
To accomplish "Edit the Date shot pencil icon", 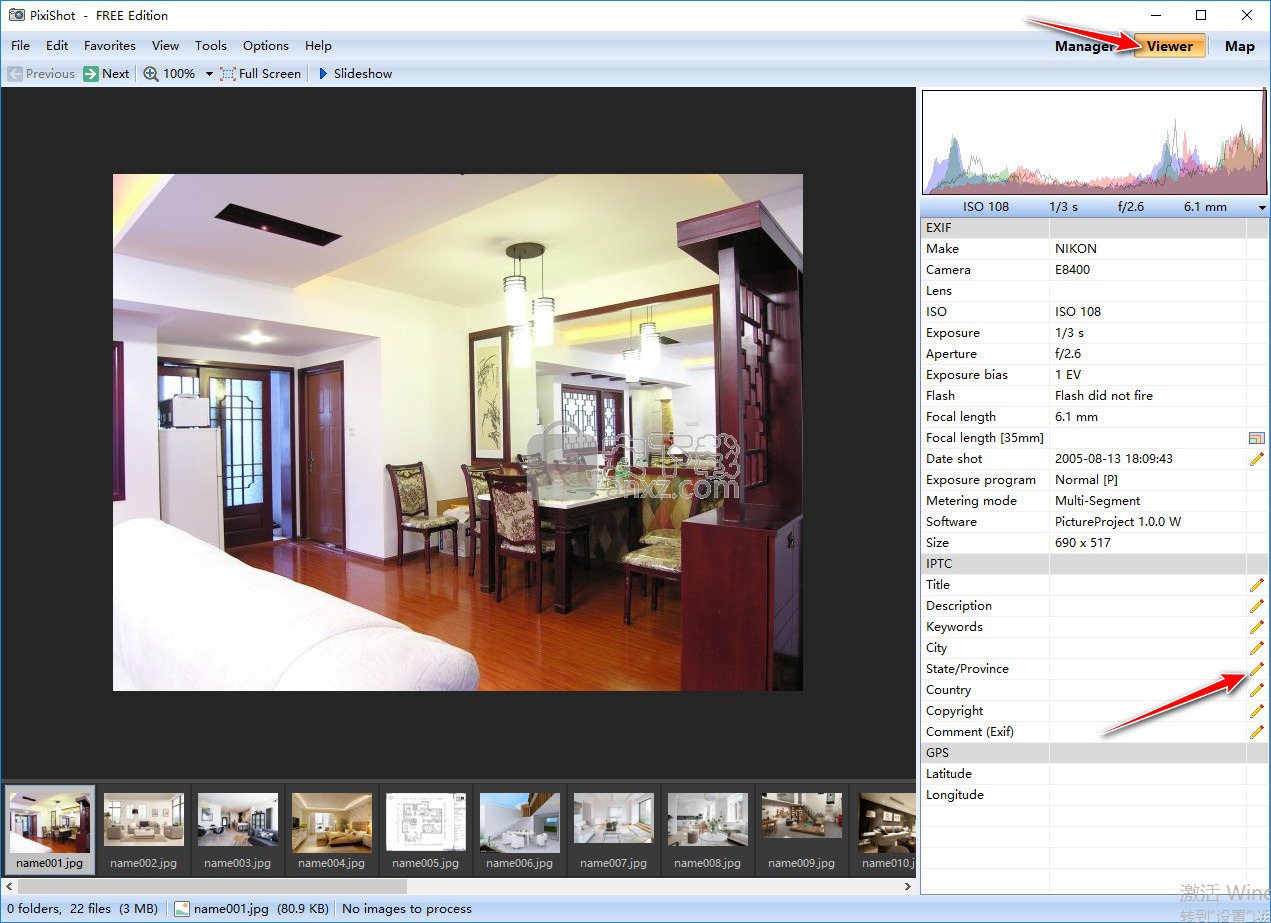I will click(x=1257, y=459).
